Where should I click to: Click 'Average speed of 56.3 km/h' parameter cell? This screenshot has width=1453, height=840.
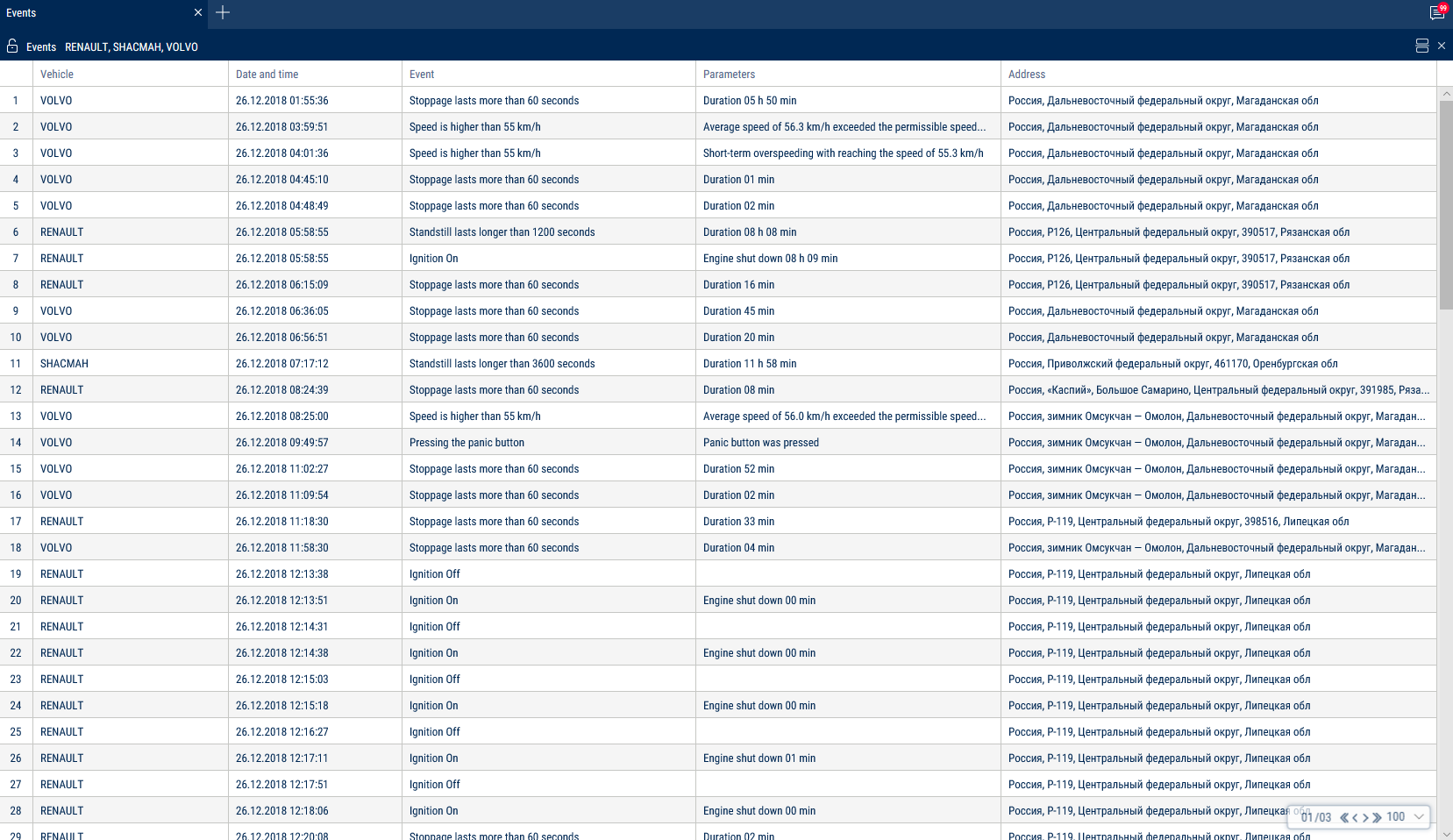pyautogui.click(x=848, y=126)
